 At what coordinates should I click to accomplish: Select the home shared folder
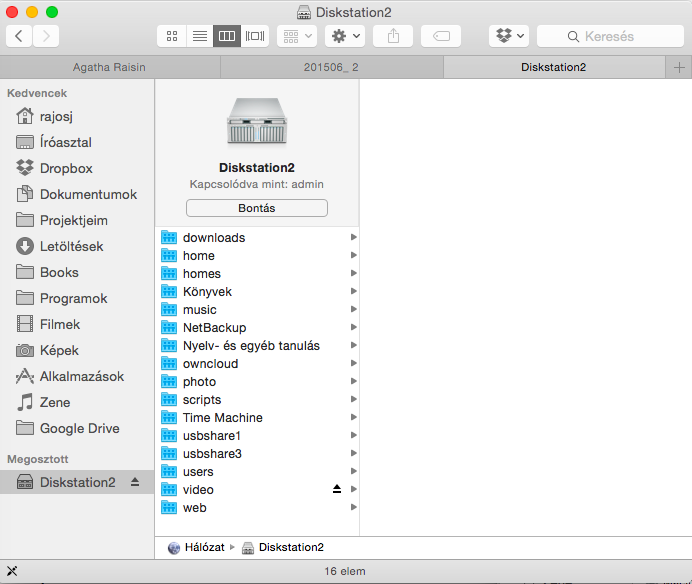click(257, 256)
